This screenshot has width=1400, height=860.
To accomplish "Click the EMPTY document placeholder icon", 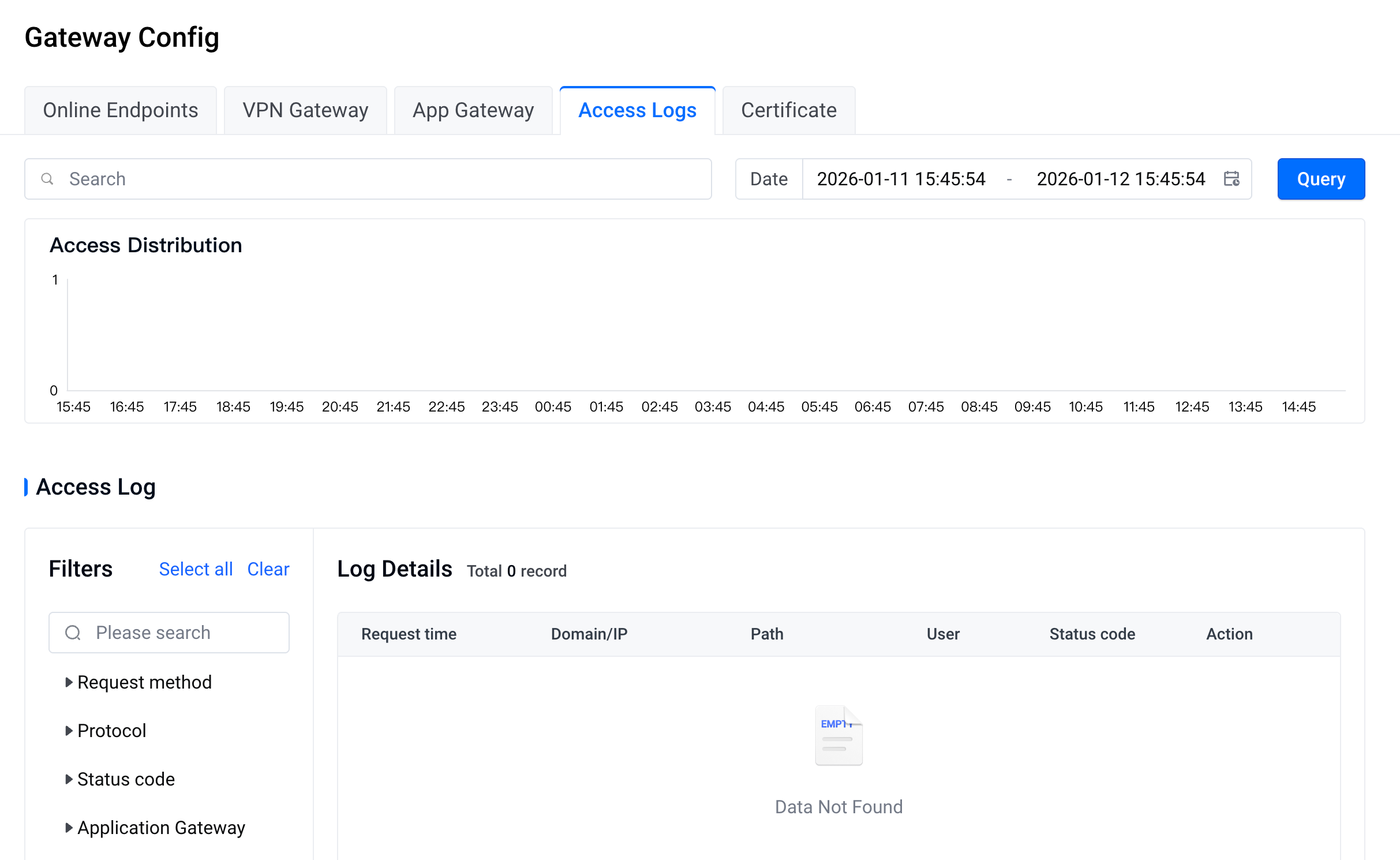I will tap(838, 735).
